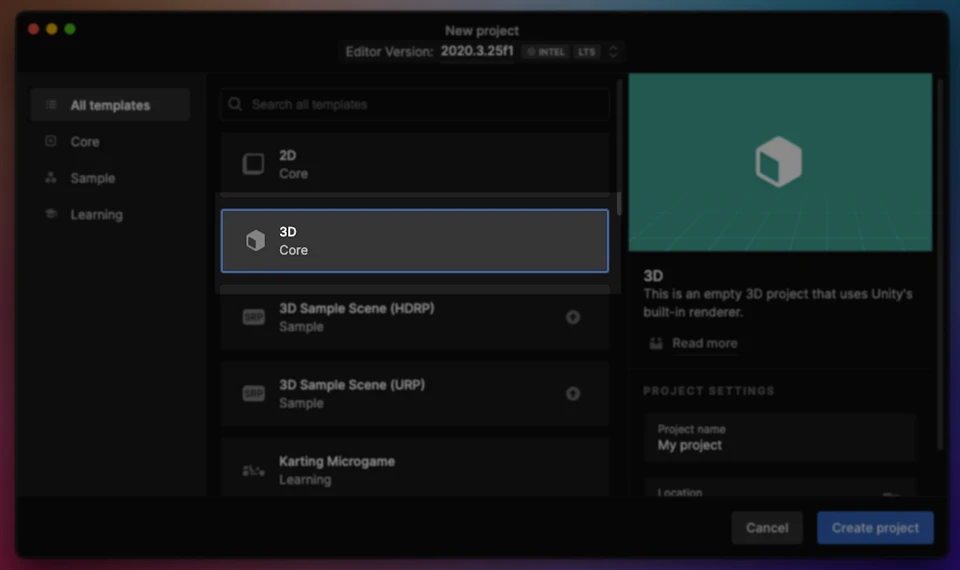Click the All templates list icon
Image resolution: width=960 pixels, height=570 pixels.
pos(51,105)
